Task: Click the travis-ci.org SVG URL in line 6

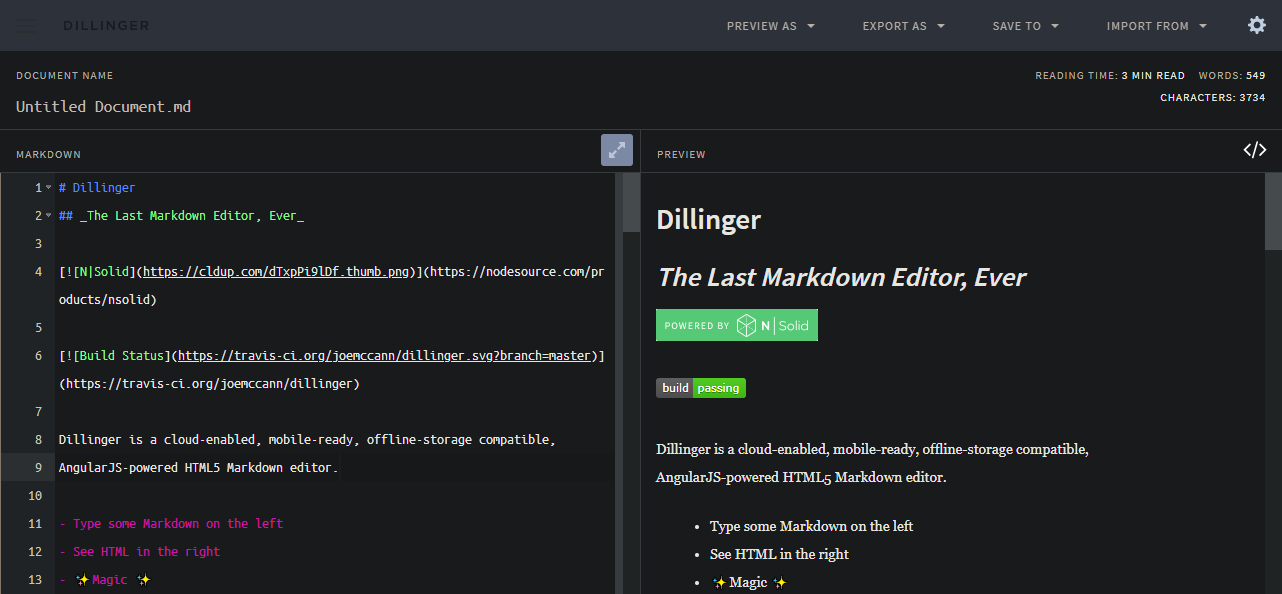Action: (384, 356)
